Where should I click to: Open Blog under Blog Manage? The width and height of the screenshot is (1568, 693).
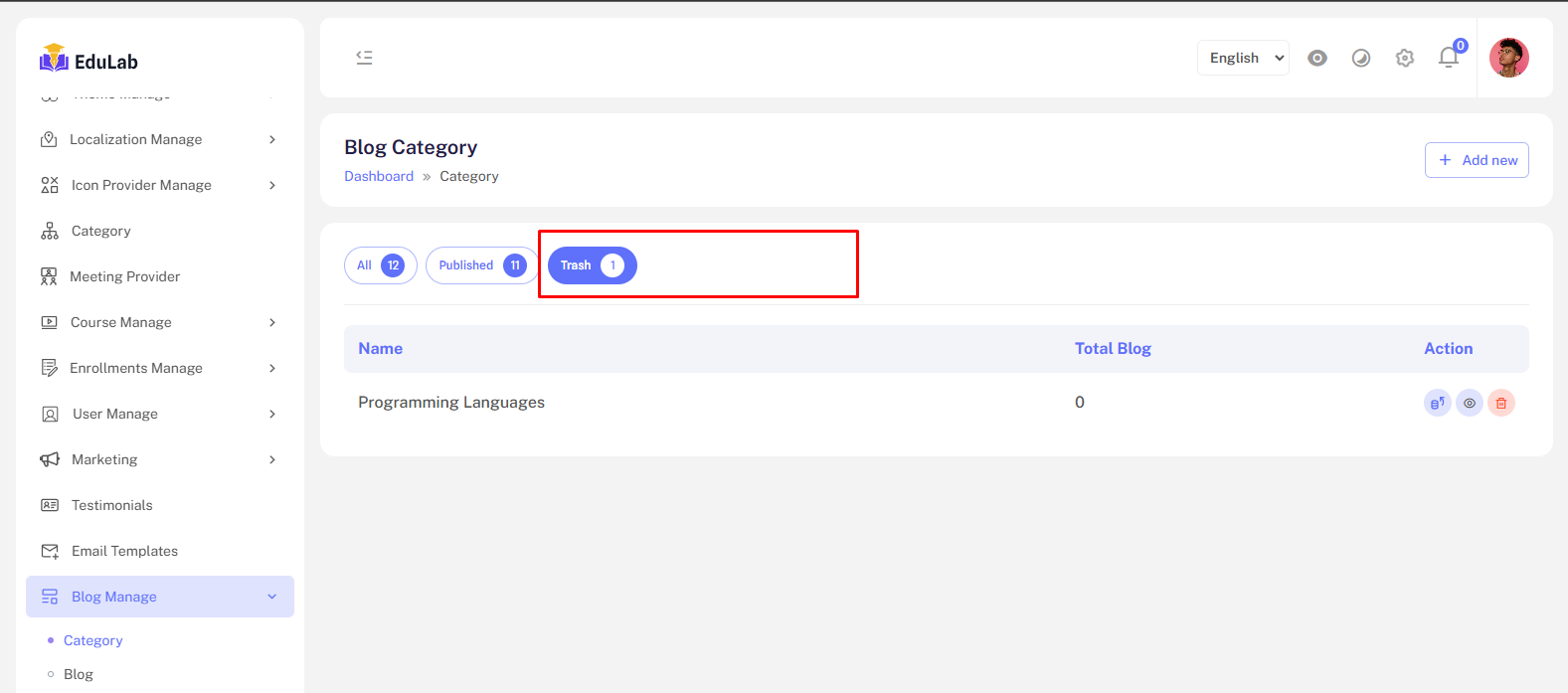[79, 674]
